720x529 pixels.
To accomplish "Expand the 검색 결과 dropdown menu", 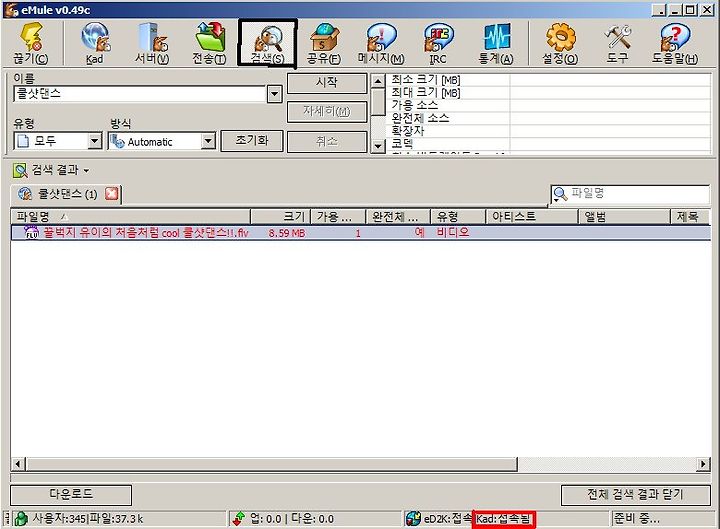I will pyautogui.click(x=86, y=171).
